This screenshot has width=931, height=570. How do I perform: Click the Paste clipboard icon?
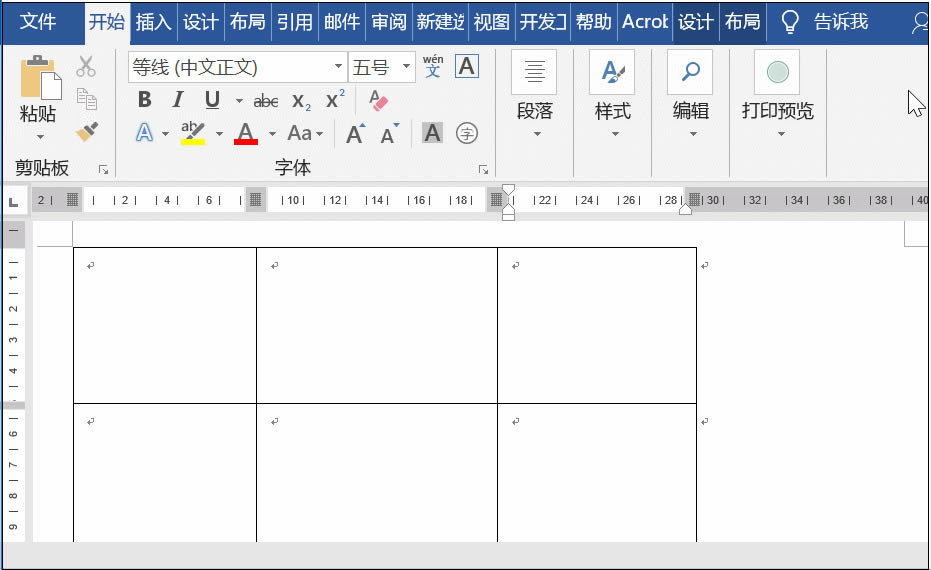coord(40,77)
